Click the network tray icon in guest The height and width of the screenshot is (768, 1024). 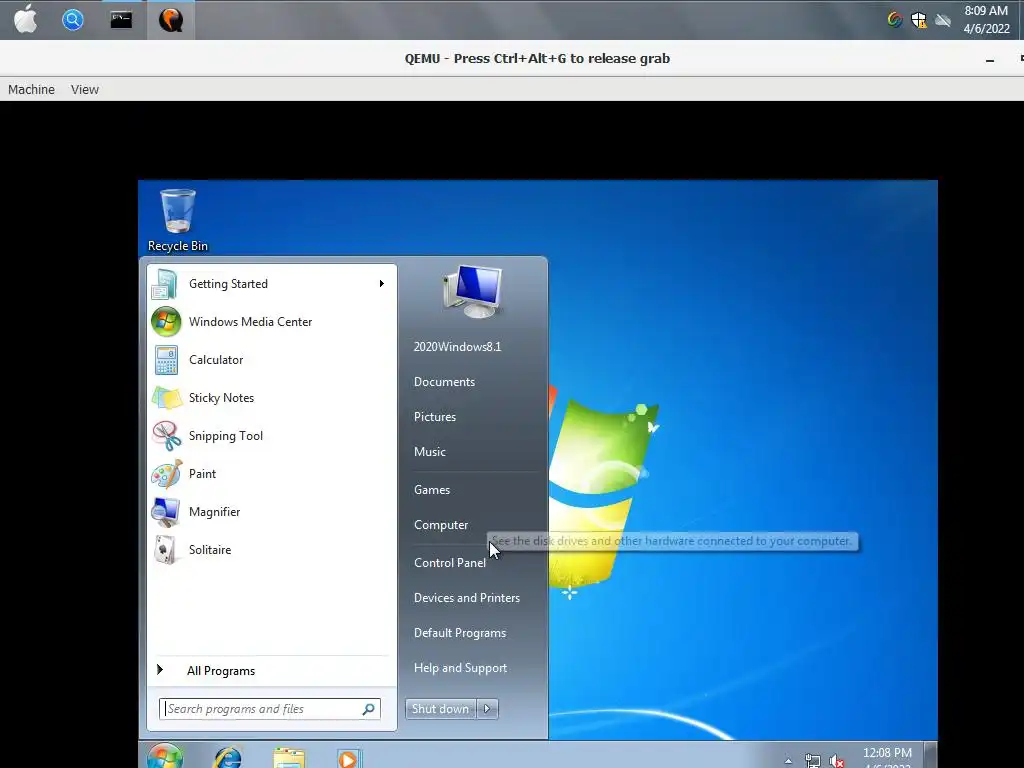812,761
